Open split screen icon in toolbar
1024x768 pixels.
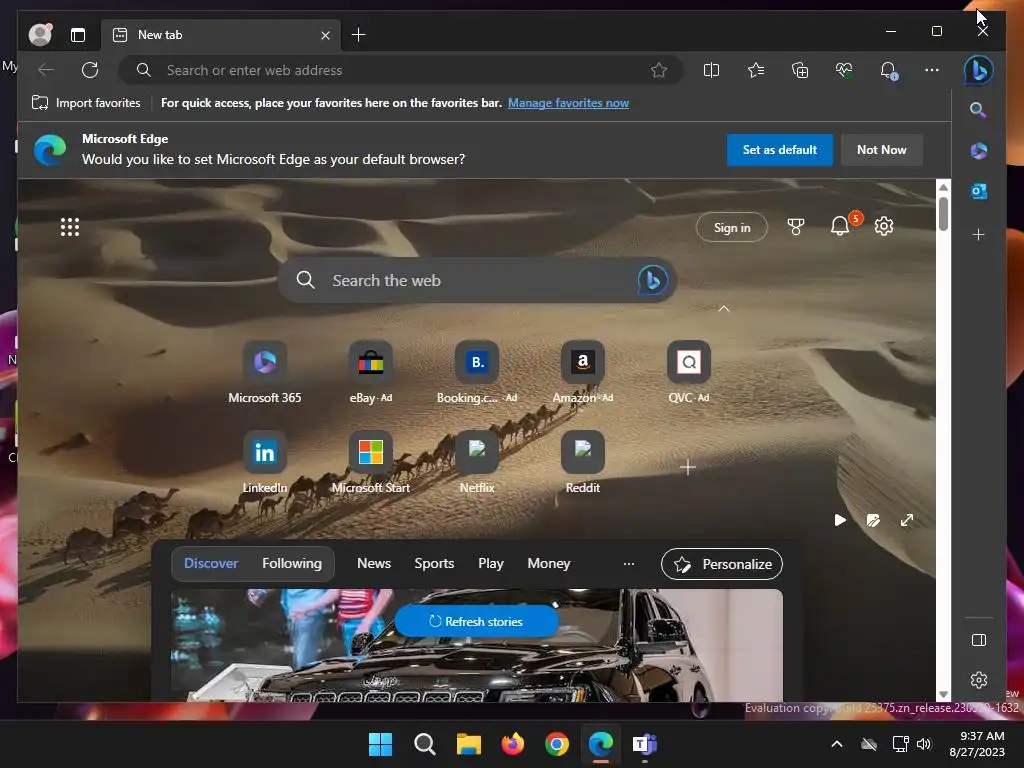pos(711,70)
